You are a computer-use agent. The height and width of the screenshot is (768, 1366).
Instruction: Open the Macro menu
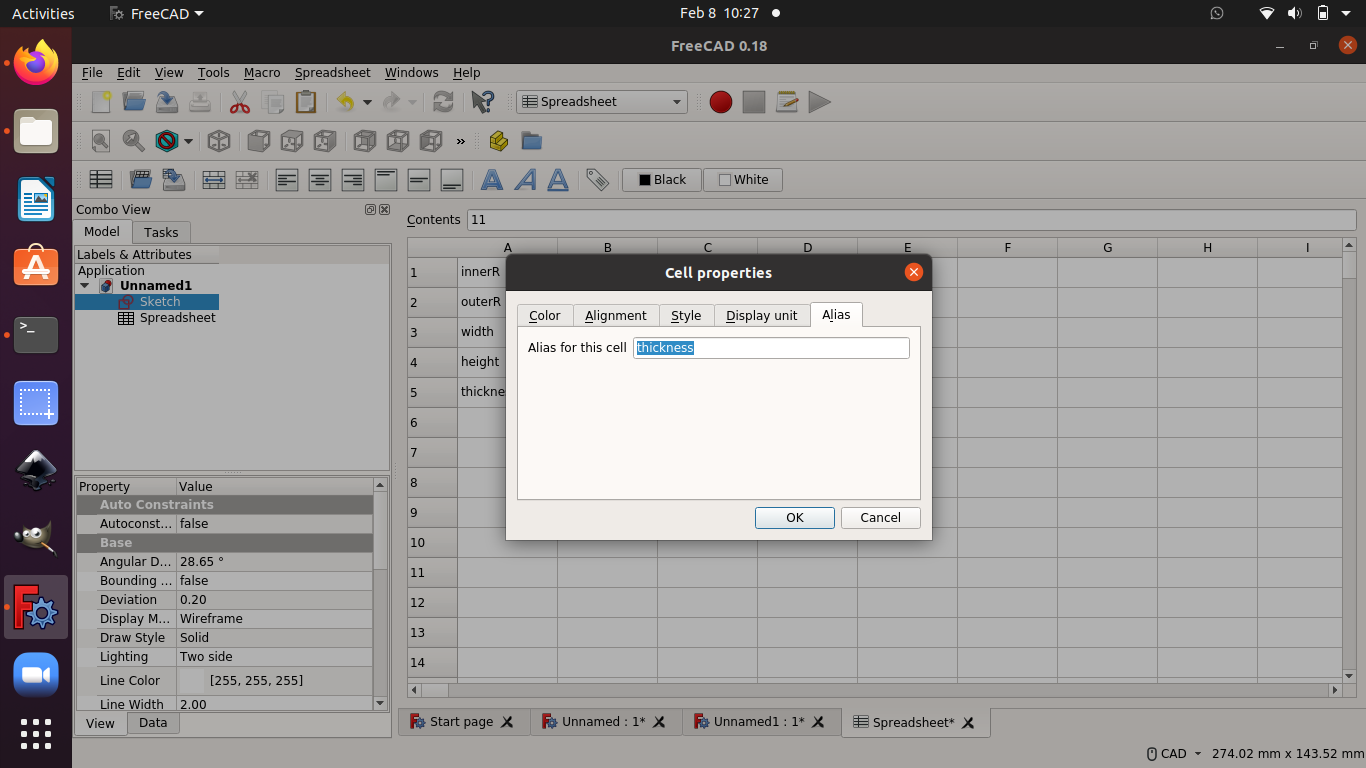(x=262, y=72)
